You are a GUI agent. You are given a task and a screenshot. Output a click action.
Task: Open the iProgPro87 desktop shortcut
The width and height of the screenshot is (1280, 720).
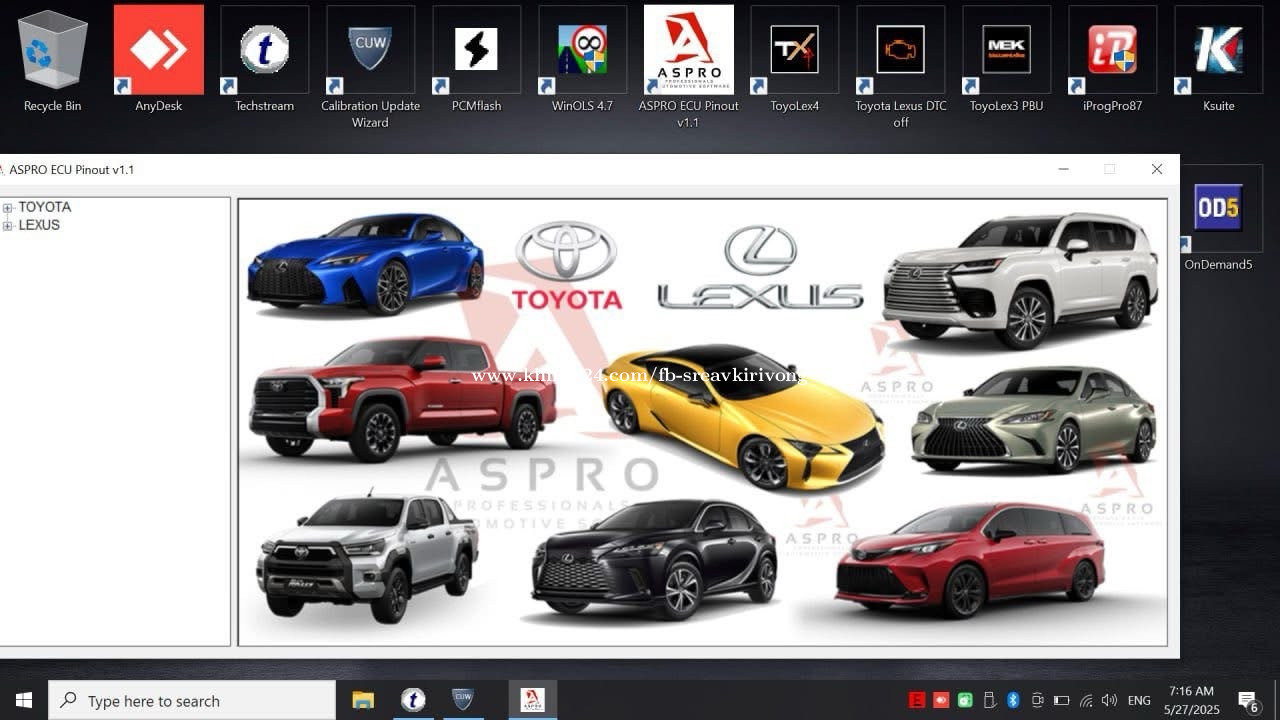point(1112,50)
